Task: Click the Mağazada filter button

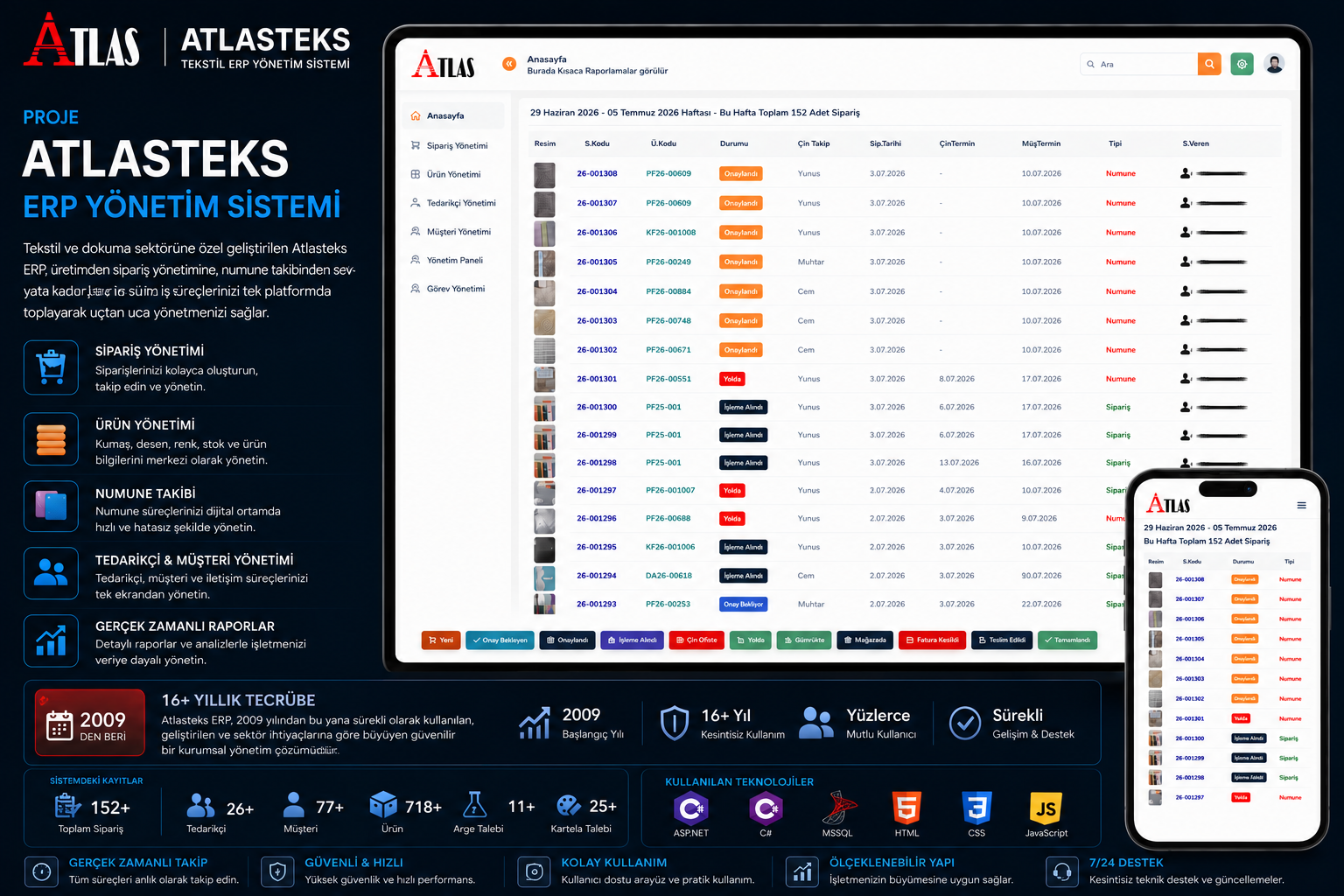Action: [x=864, y=640]
